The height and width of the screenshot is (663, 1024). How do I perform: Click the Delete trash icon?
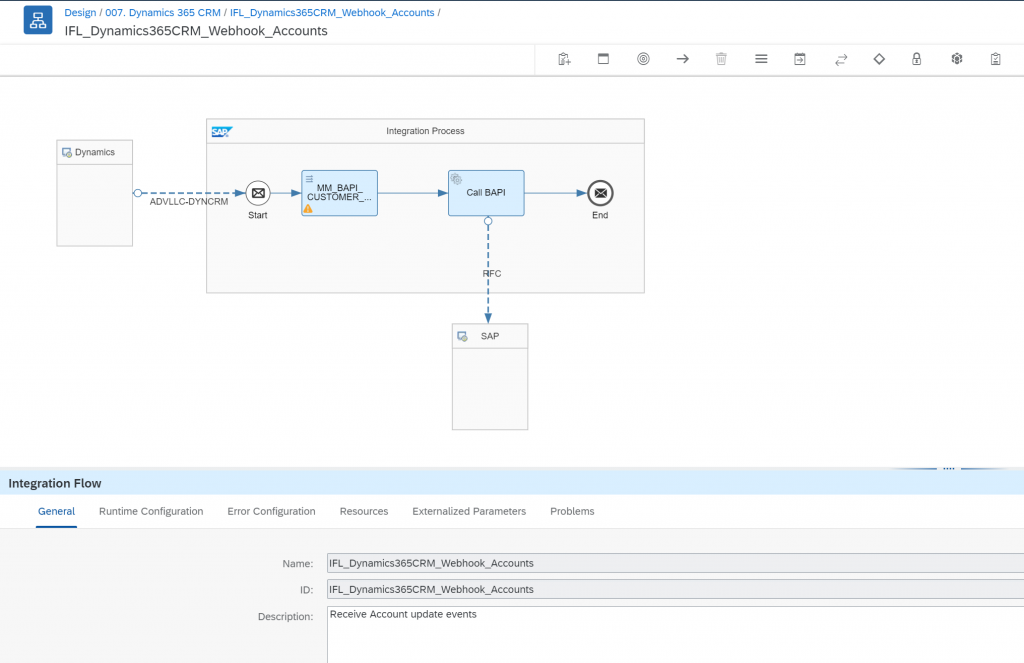click(721, 59)
